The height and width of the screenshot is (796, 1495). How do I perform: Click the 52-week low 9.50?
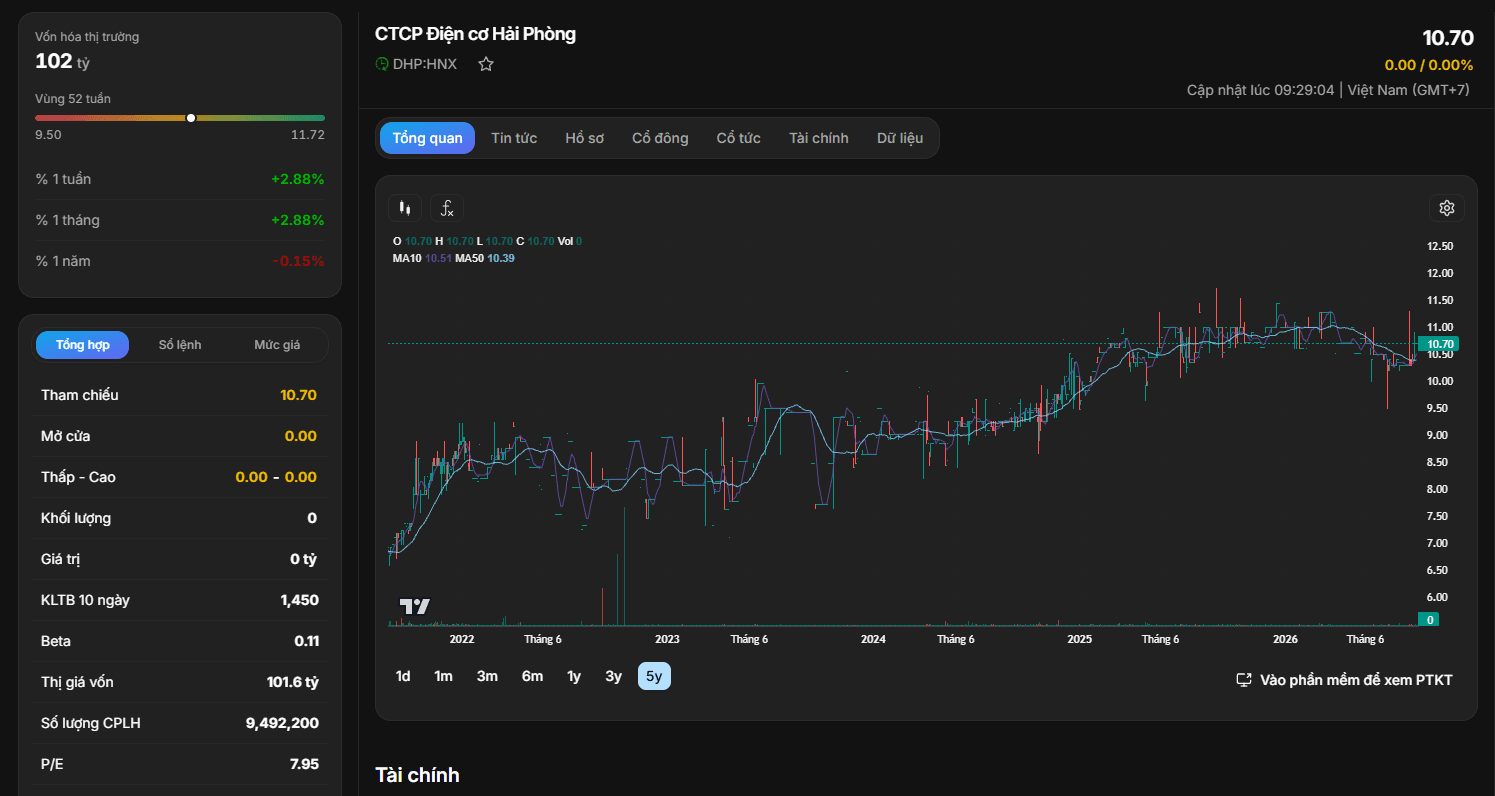tap(48, 135)
